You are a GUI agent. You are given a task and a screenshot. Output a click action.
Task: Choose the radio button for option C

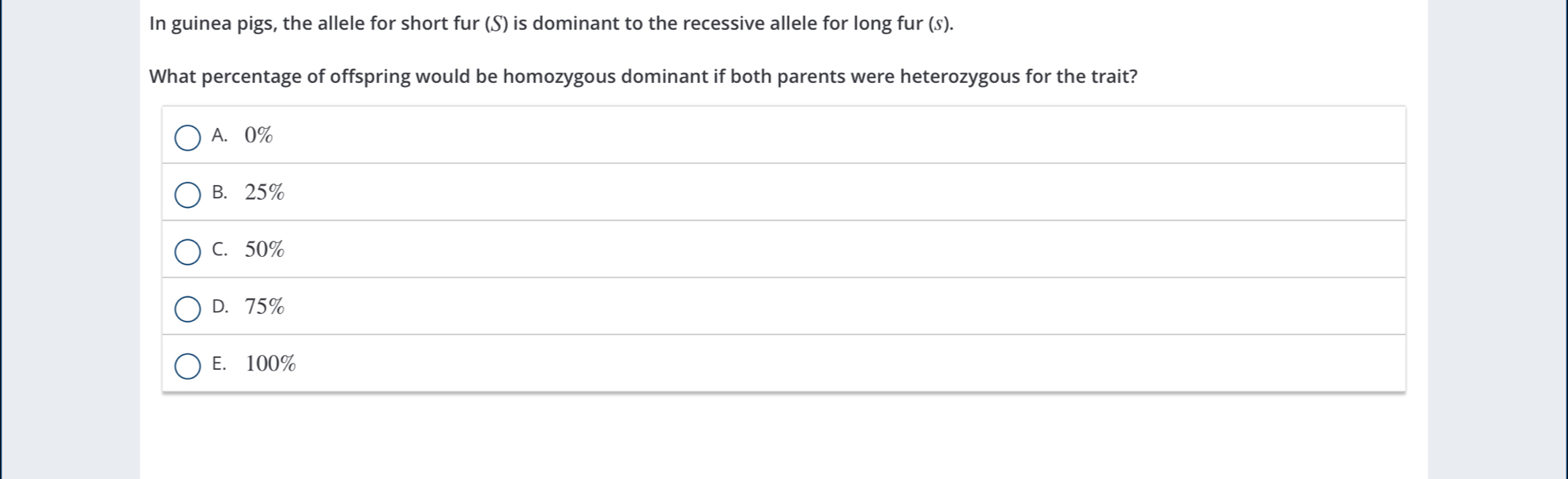187,252
